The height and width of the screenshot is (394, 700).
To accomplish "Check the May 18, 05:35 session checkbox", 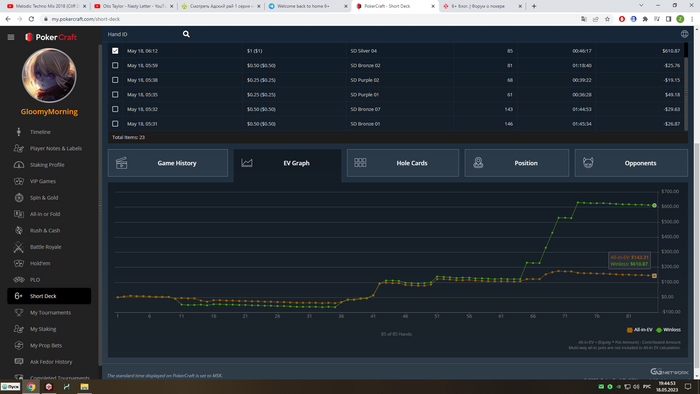I will [115, 95].
